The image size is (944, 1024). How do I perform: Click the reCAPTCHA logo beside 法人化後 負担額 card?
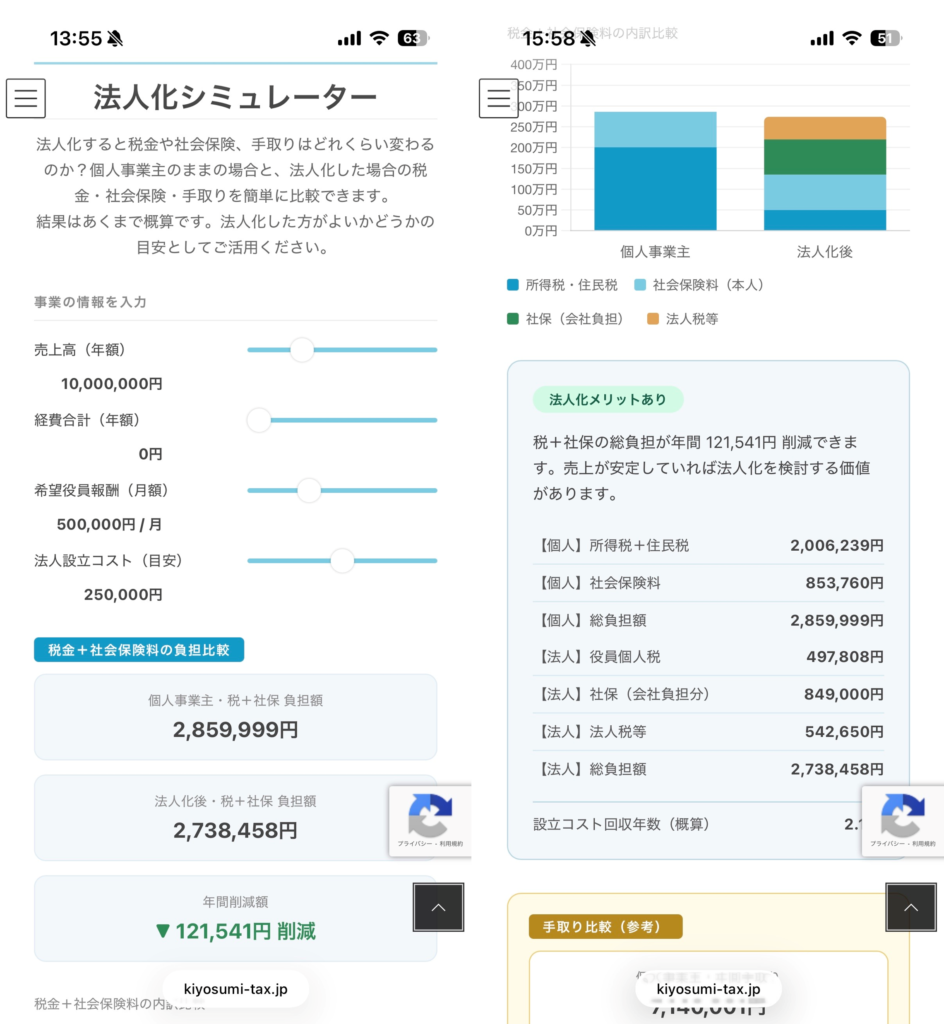[430, 815]
